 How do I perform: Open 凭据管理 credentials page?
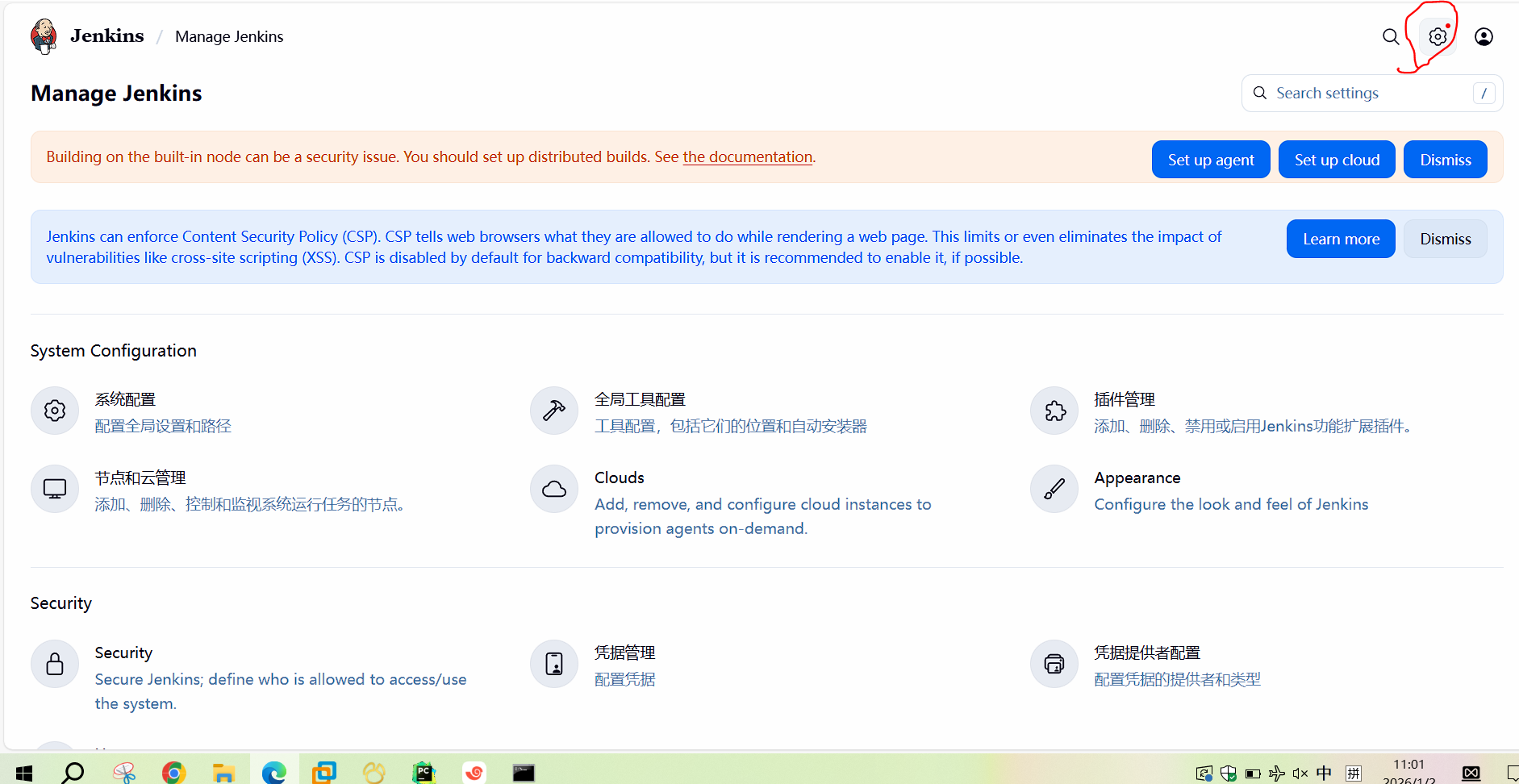pyautogui.click(x=625, y=653)
